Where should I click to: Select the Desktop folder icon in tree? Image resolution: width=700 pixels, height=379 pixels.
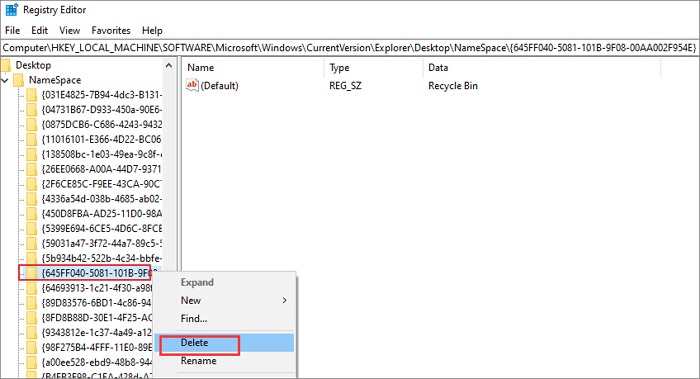(6, 66)
